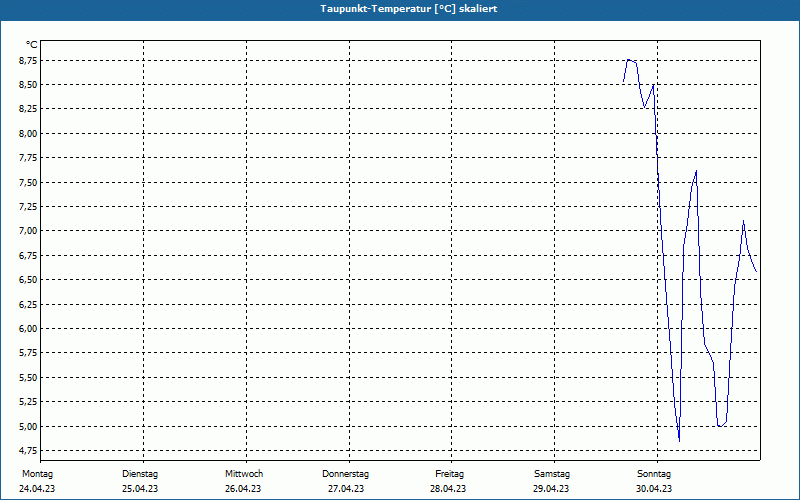800x500 pixels.
Task: Click the date 24.04.23
Action: (37, 489)
